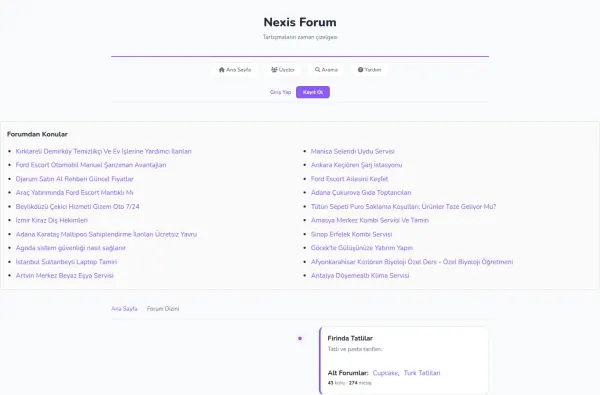This screenshot has height=395, width=600.
Task: Open the Cupcake subforum
Action: pos(385,373)
